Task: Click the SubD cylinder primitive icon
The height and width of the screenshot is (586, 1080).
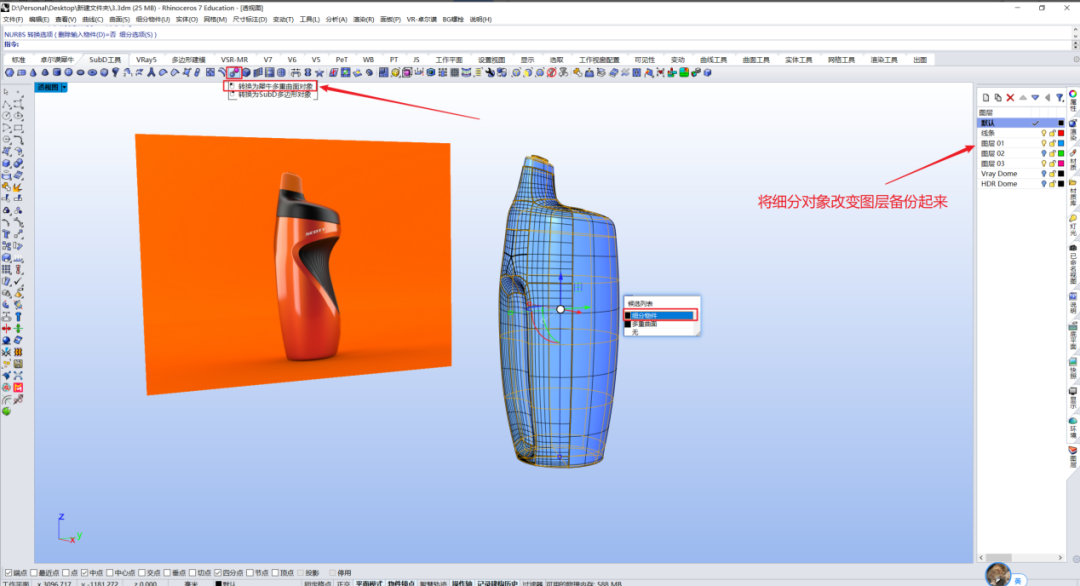Action: point(56,72)
